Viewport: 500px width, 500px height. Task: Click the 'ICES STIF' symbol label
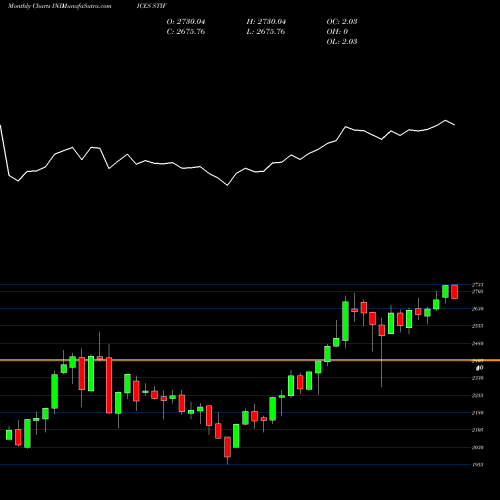point(151,6)
